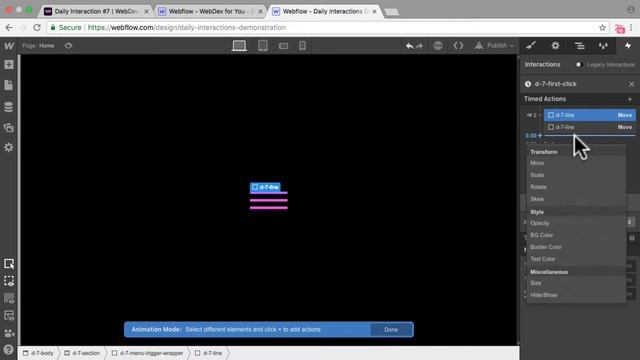Open the export code icon
The height and width of the screenshot is (360, 640).
458,46
